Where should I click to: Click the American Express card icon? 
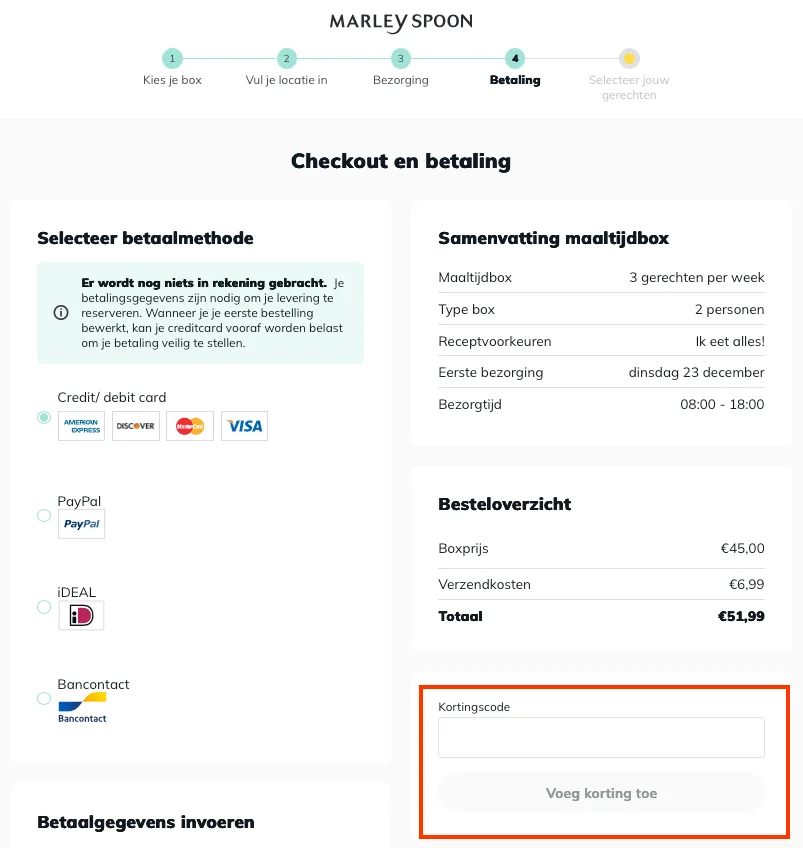(x=82, y=426)
